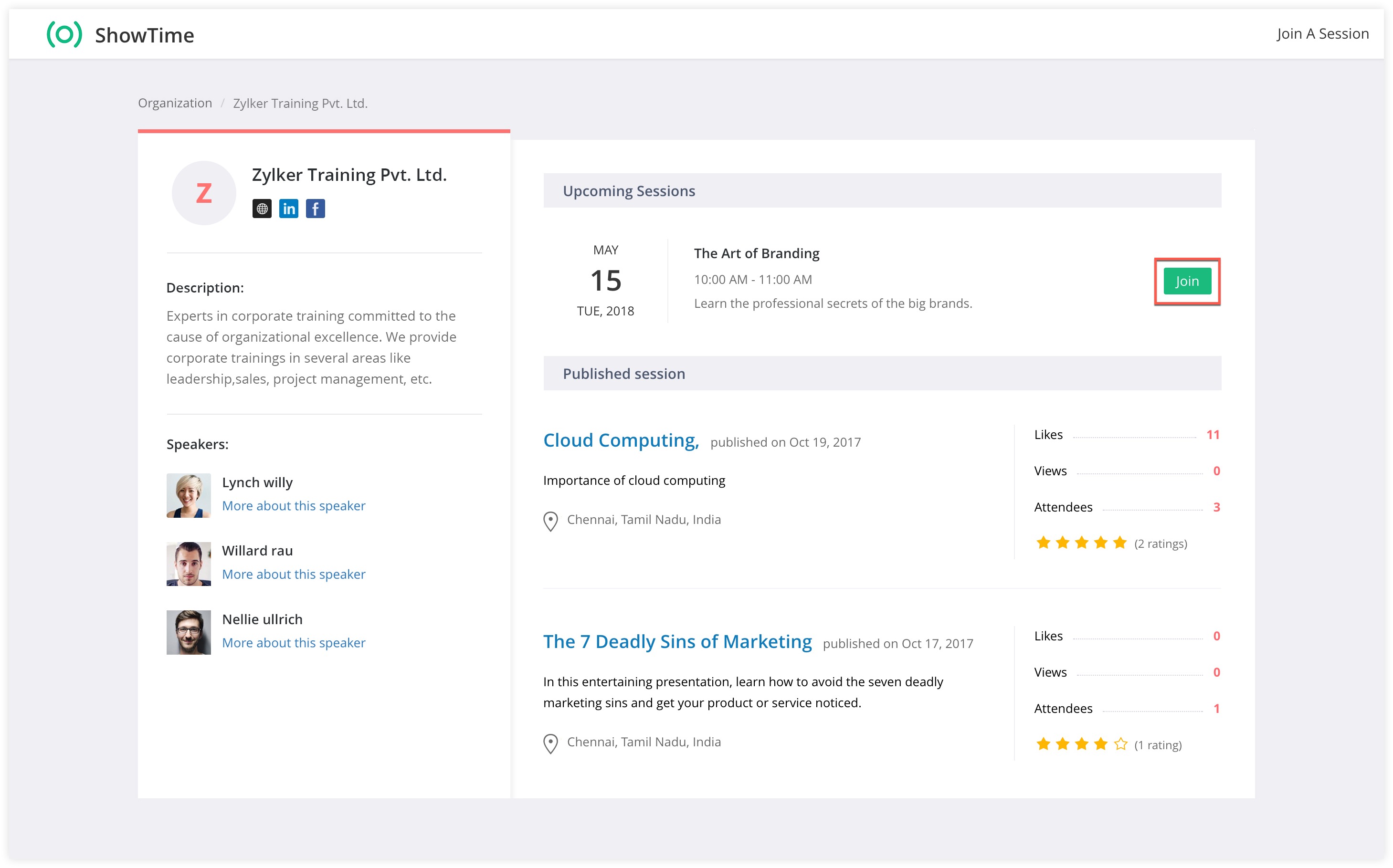
Task: Open the organization's website globe icon
Action: coord(262,209)
